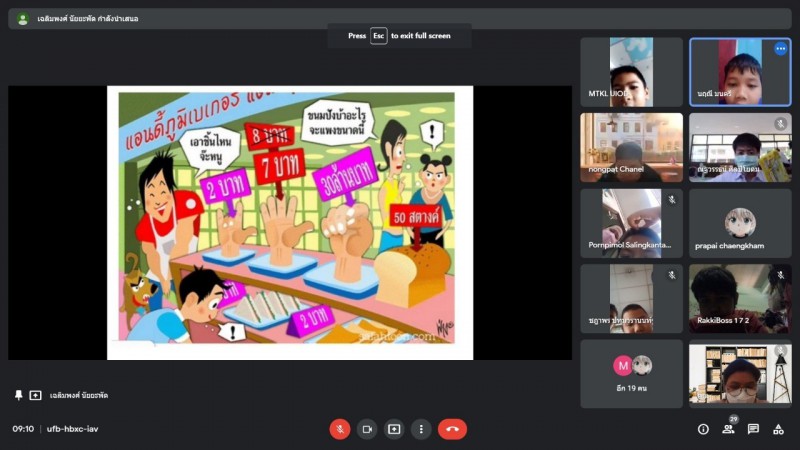Open the activities shapes icon

pos(778,429)
